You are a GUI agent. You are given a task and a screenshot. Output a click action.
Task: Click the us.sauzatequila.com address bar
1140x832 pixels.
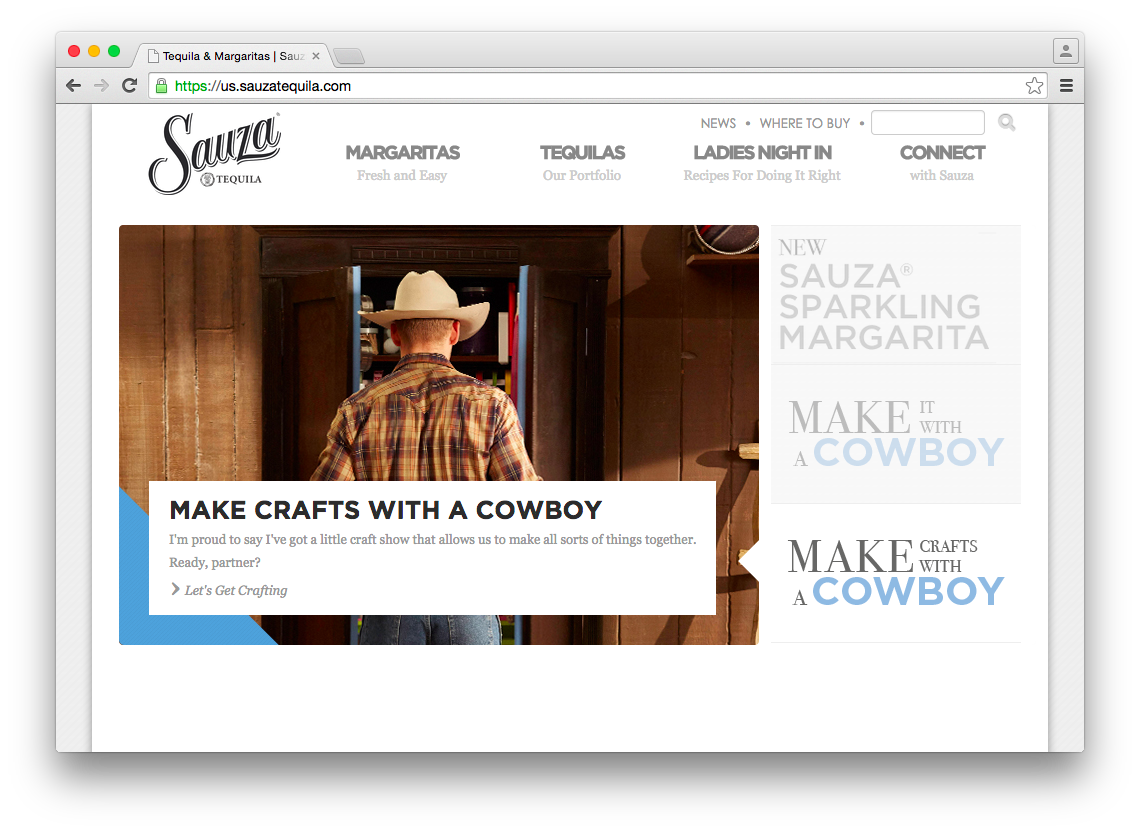click(598, 86)
